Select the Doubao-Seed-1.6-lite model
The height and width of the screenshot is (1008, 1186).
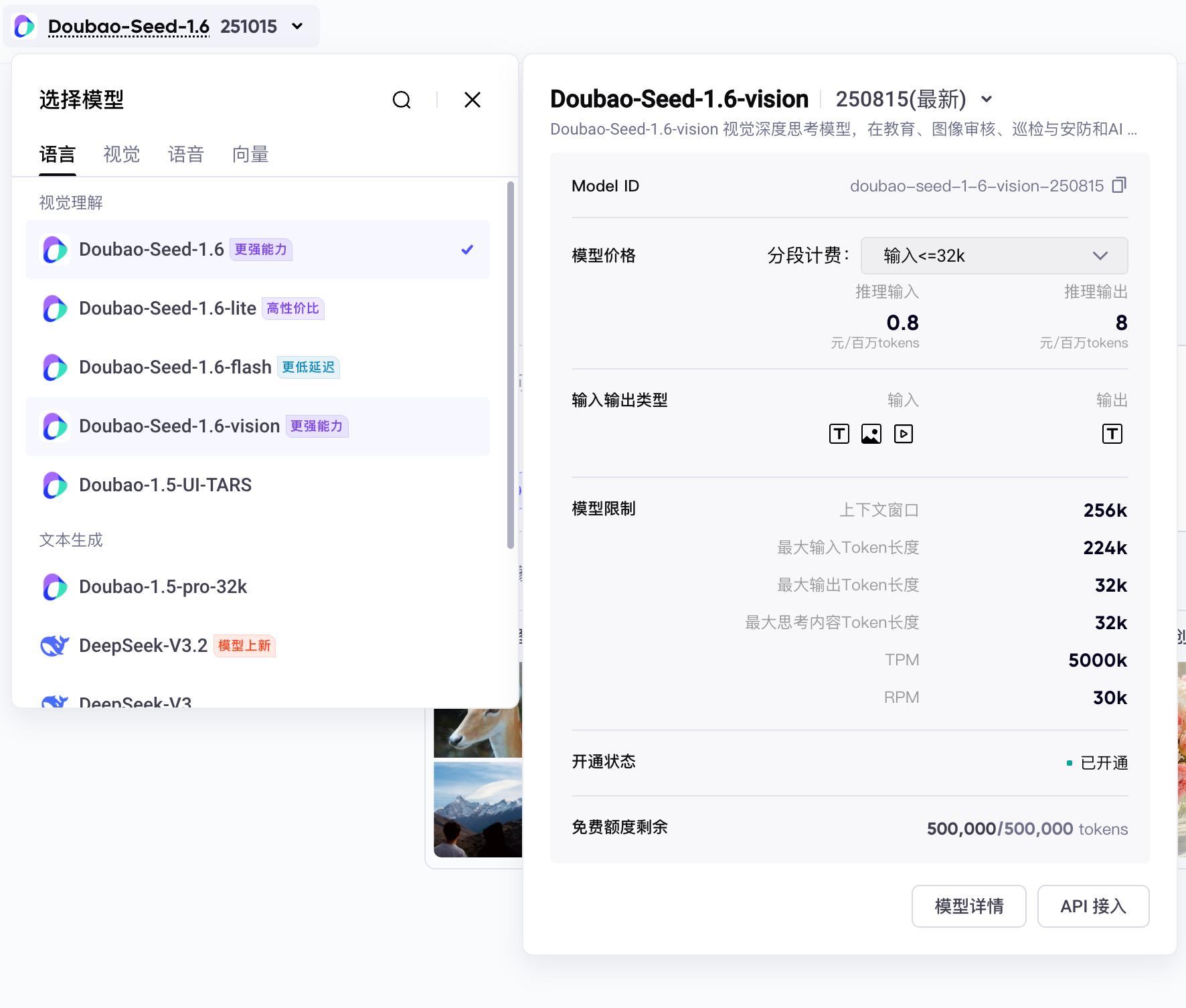(258, 309)
